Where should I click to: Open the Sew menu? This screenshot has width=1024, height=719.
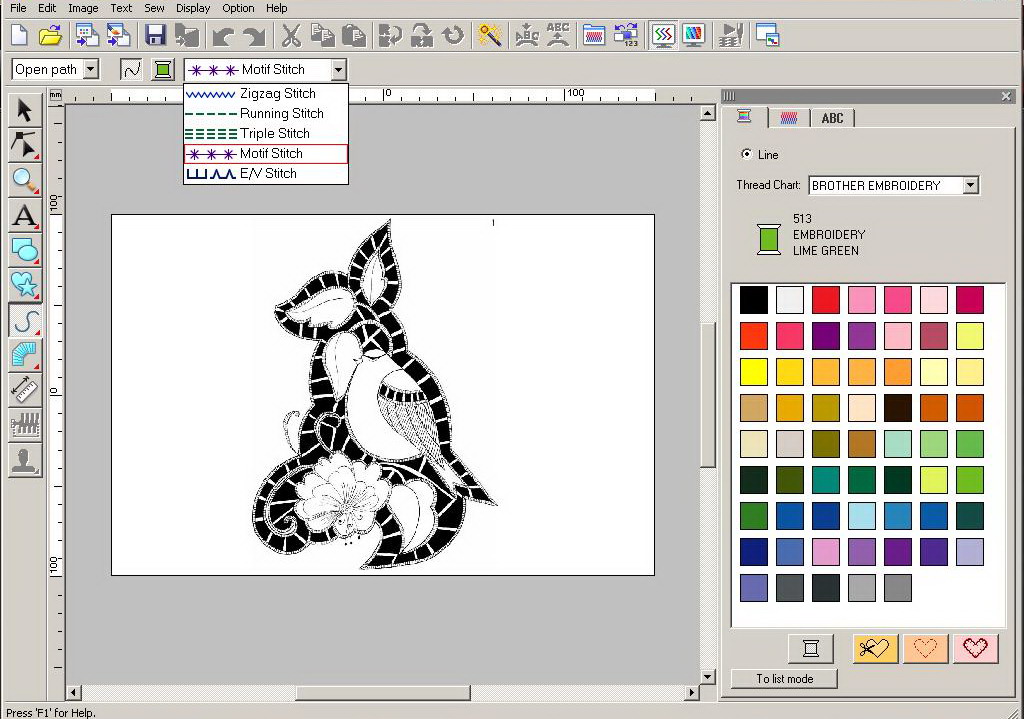[154, 8]
